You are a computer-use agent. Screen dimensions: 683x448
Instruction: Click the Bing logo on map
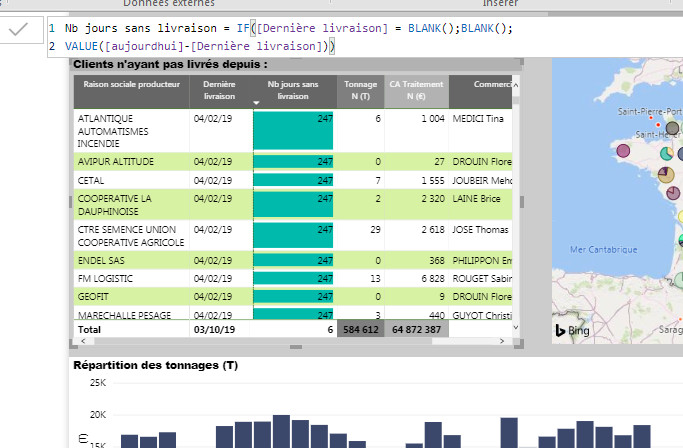pos(572,330)
